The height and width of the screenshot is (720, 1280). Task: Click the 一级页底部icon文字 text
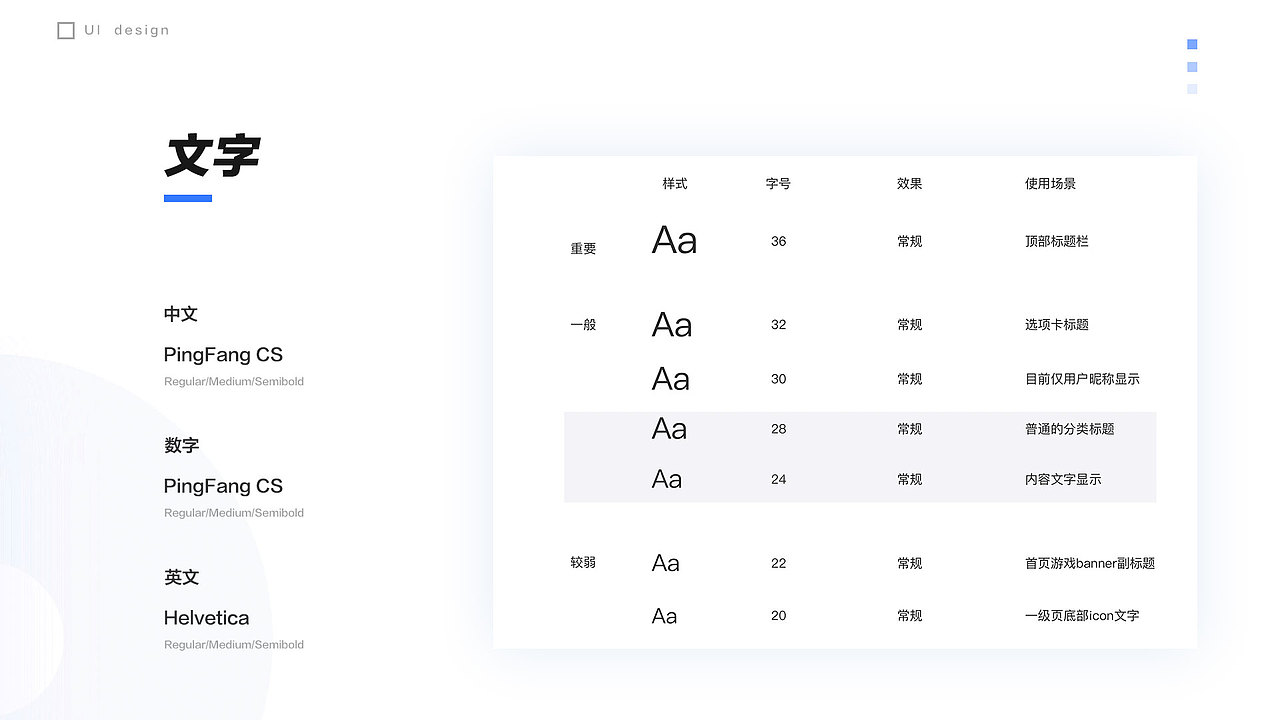click(1081, 616)
